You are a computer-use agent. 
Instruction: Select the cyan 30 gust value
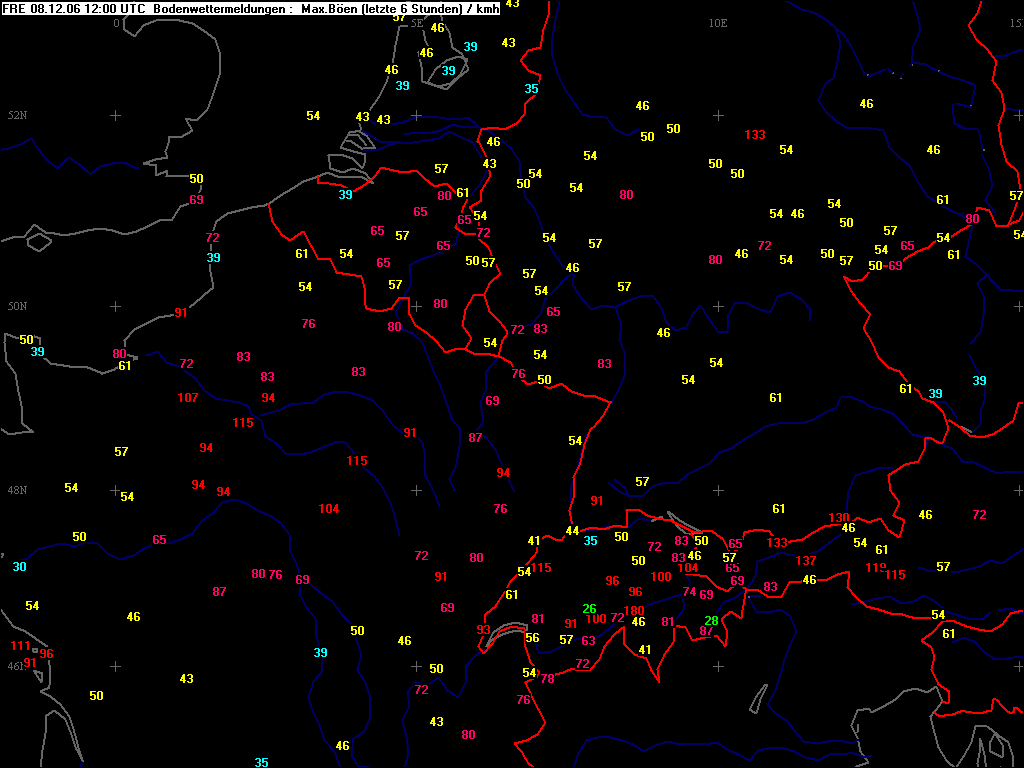pyautogui.click(x=20, y=567)
